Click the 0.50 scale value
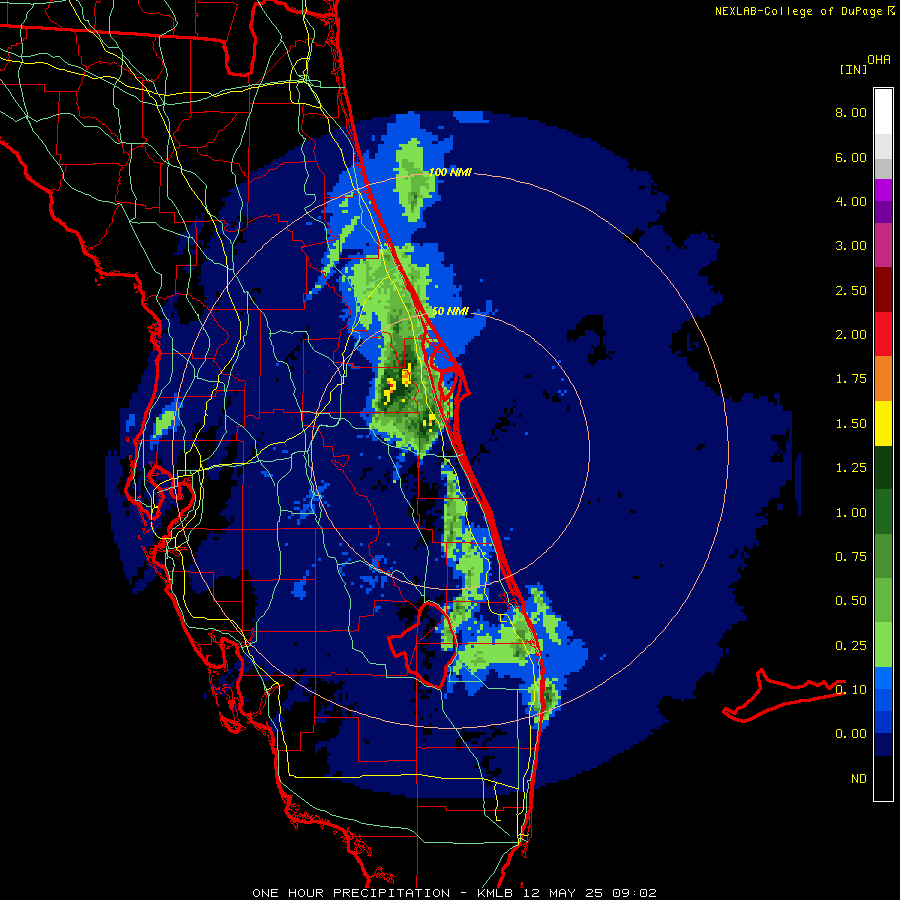Image resolution: width=900 pixels, height=900 pixels. click(x=851, y=601)
